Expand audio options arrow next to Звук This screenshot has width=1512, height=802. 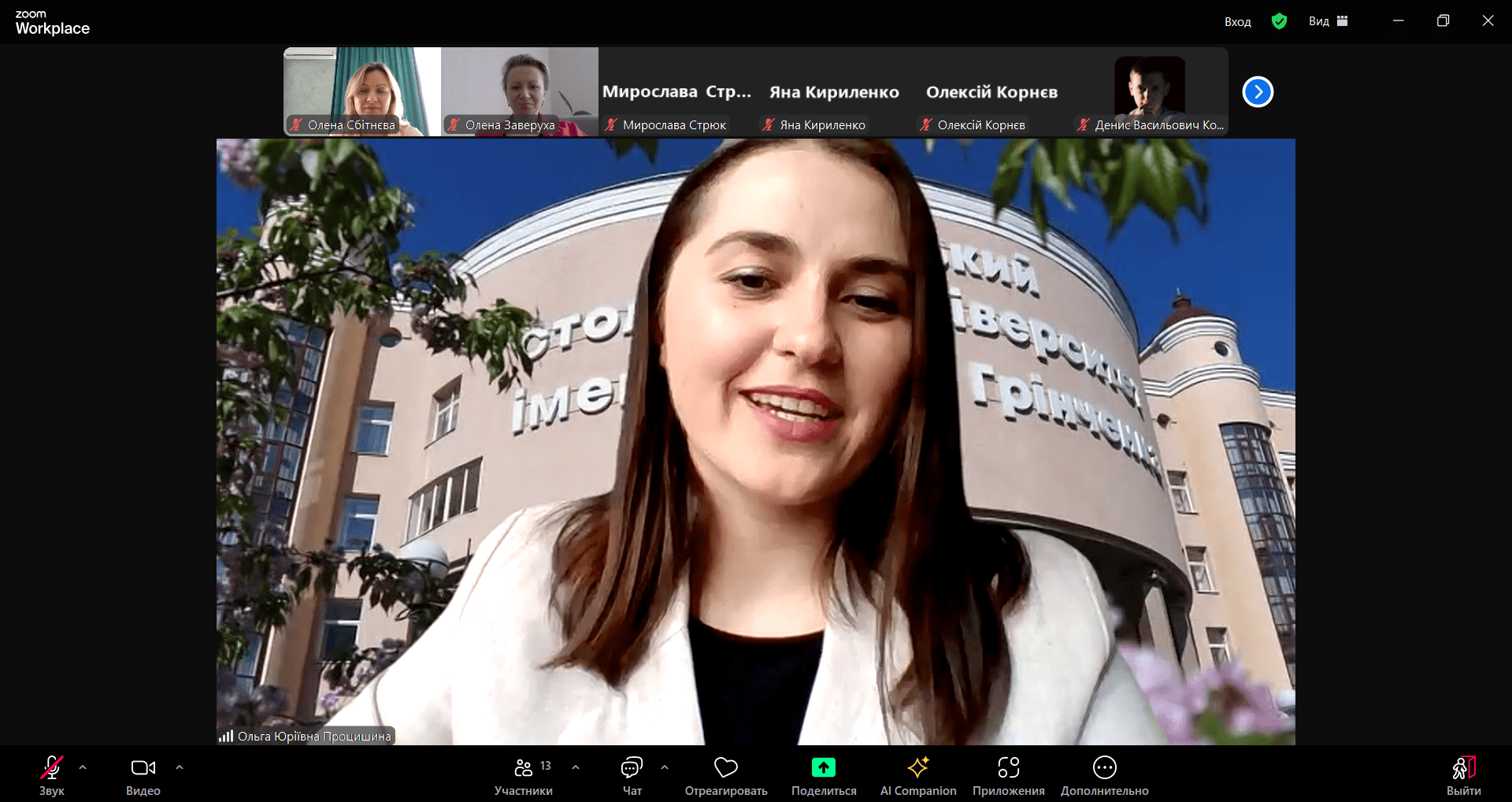pos(83,767)
